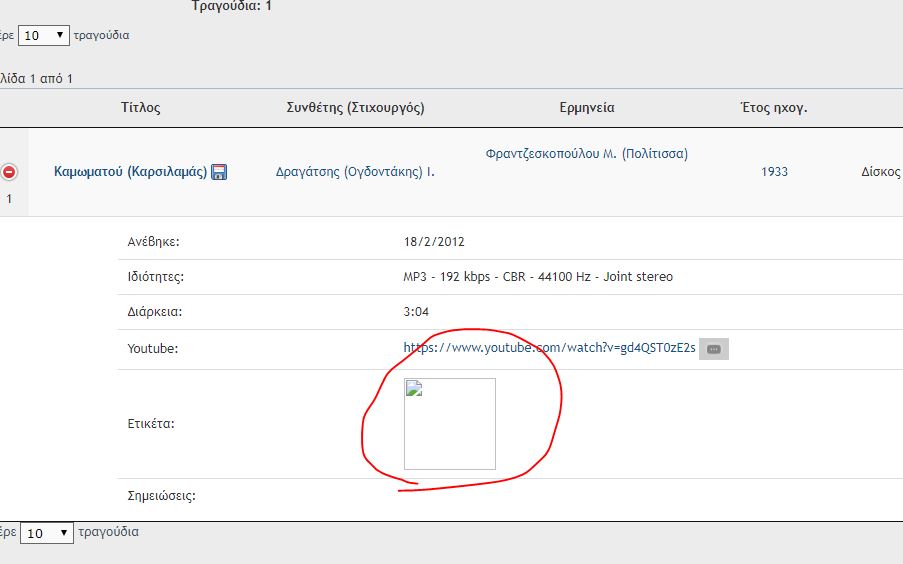
Task: Open the song Καμωματού (Καρσιλαμάς) link
Action: [130, 172]
